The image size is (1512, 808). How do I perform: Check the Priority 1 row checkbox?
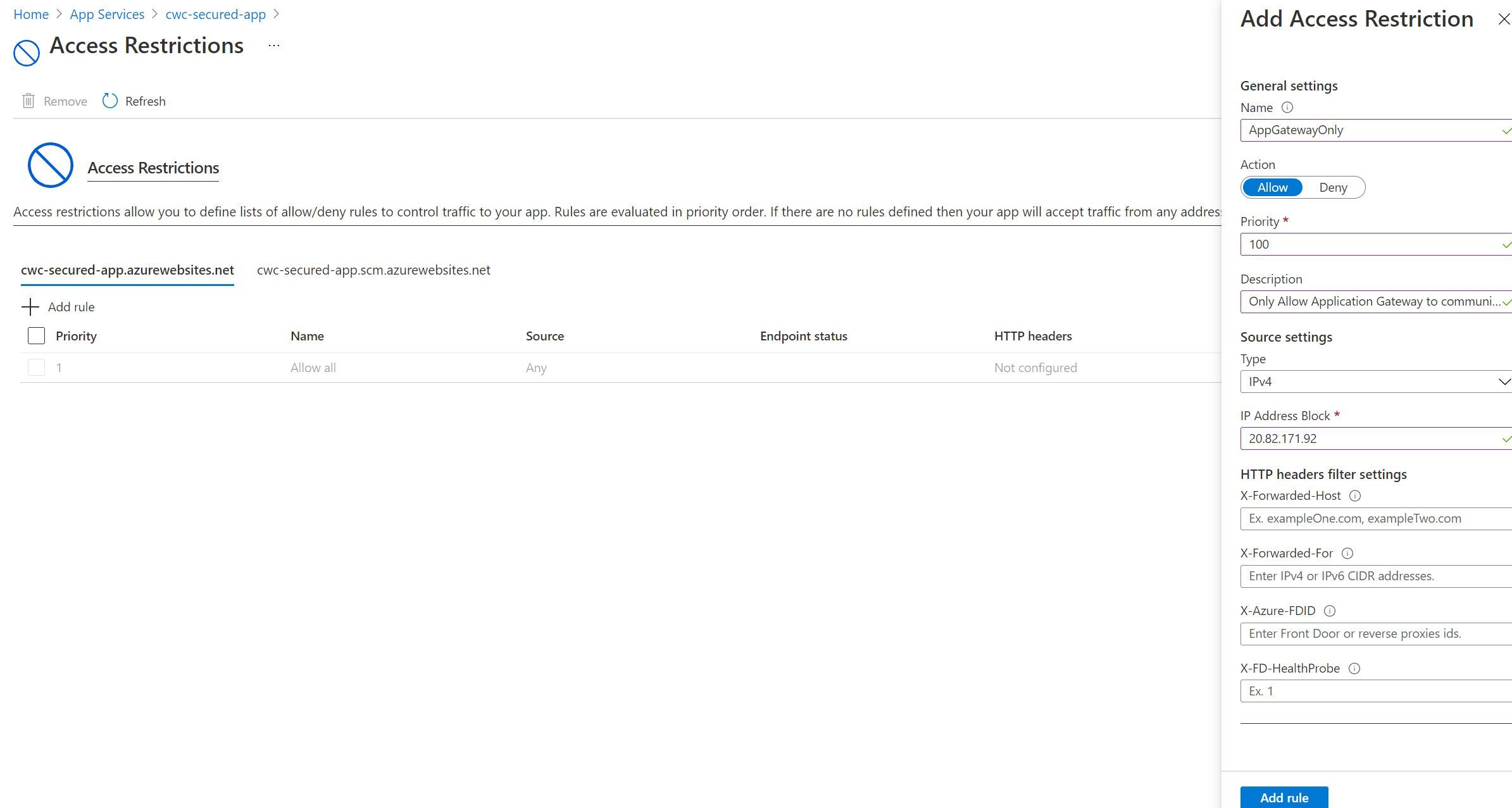click(35, 367)
